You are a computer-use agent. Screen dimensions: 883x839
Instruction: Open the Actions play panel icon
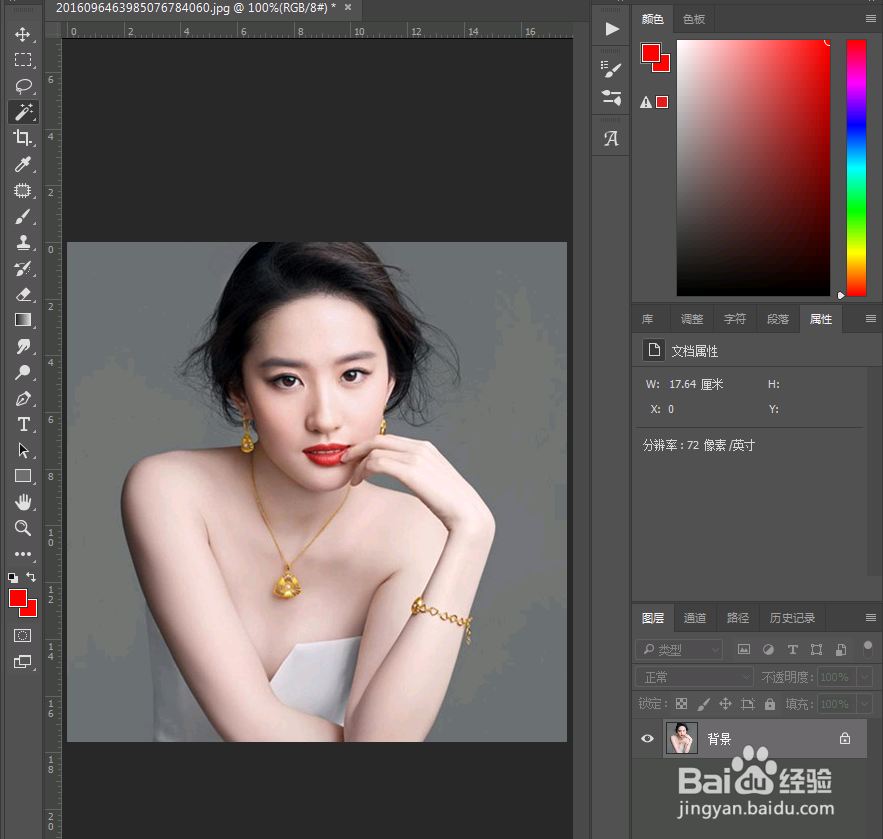tap(611, 29)
